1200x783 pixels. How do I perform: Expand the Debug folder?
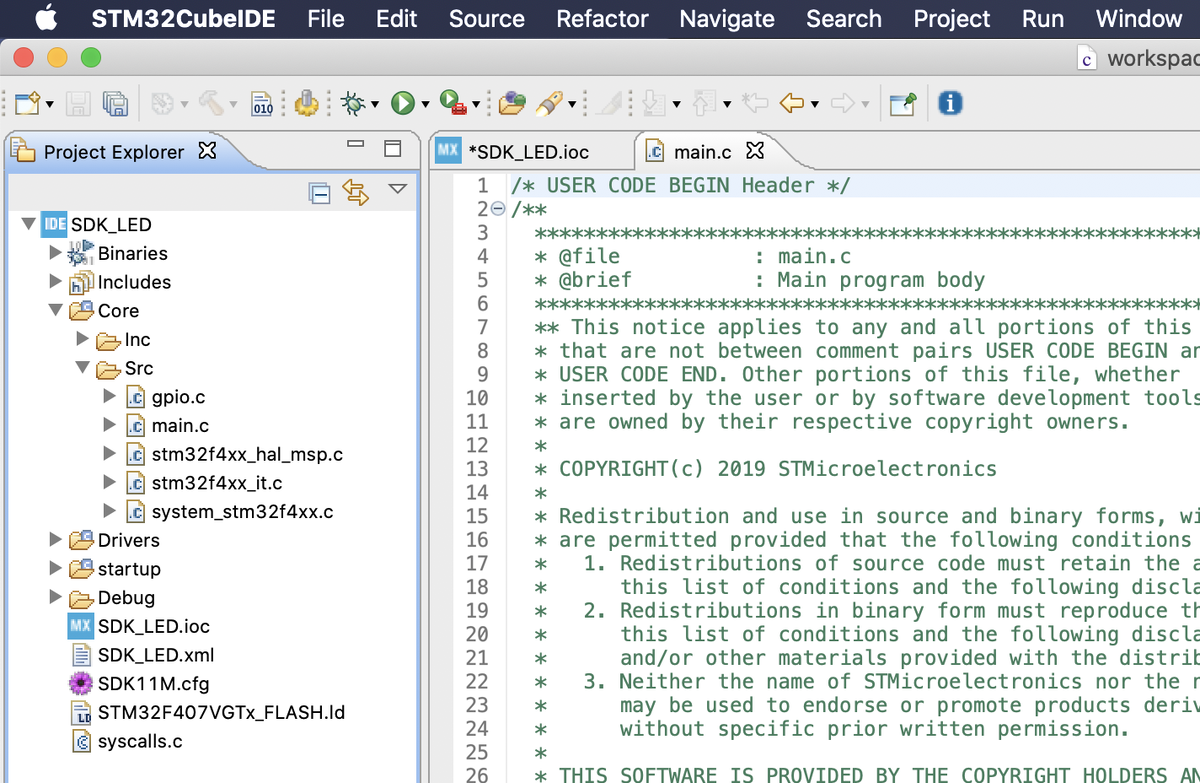(55, 598)
